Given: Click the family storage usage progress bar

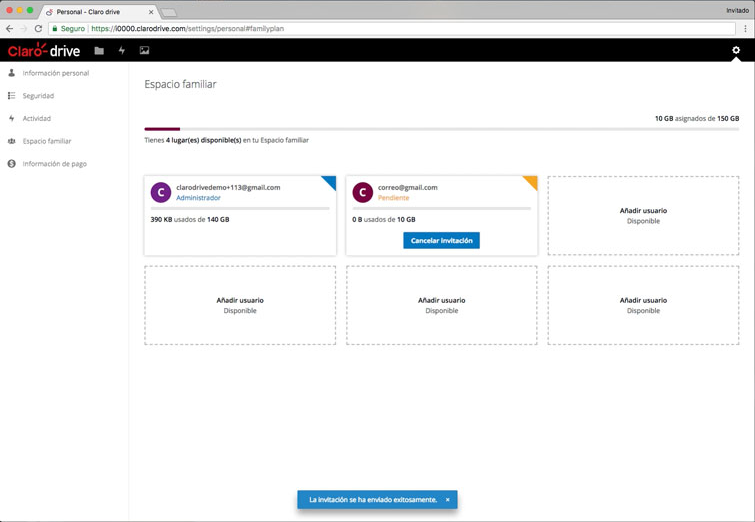Looking at the screenshot, I should (441, 129).
